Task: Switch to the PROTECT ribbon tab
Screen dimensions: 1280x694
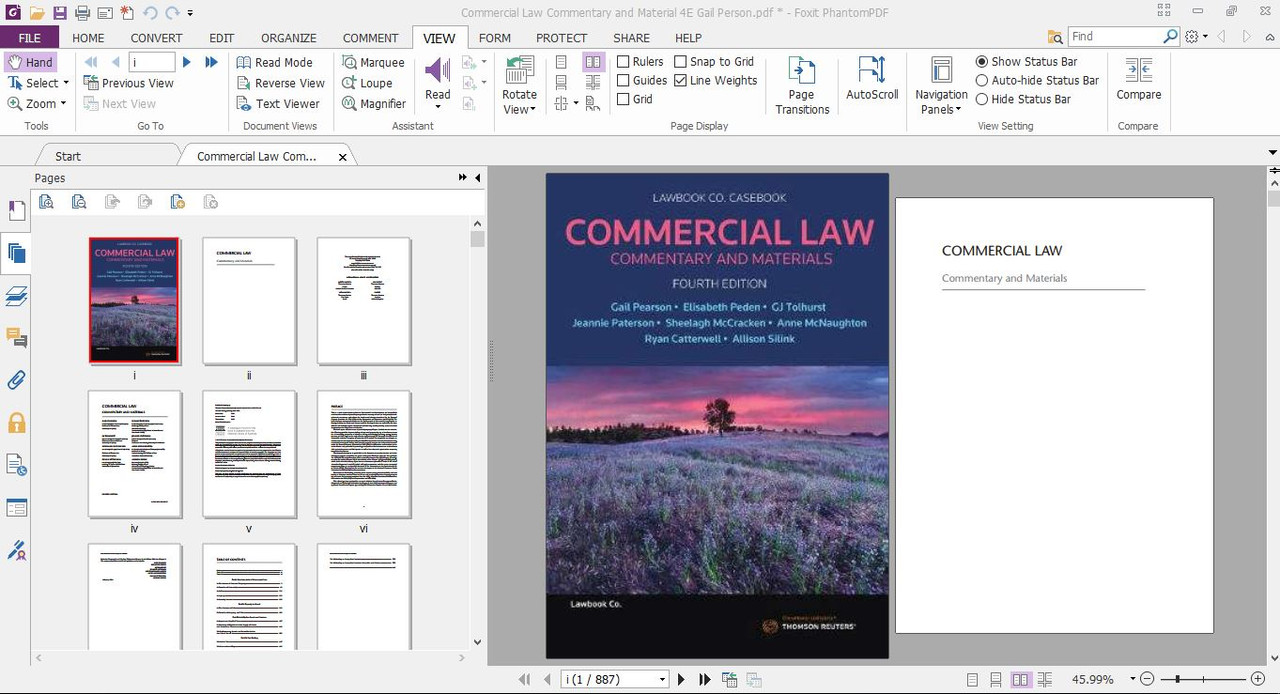Action: (x=561, y=38)
